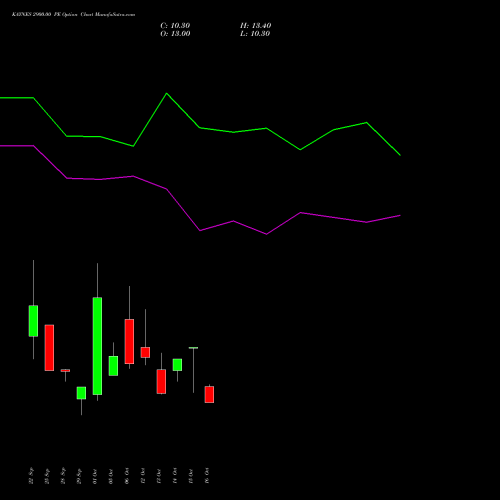Click the 22 Sep date label
The image size is (500, 500).
coord(31,476)
